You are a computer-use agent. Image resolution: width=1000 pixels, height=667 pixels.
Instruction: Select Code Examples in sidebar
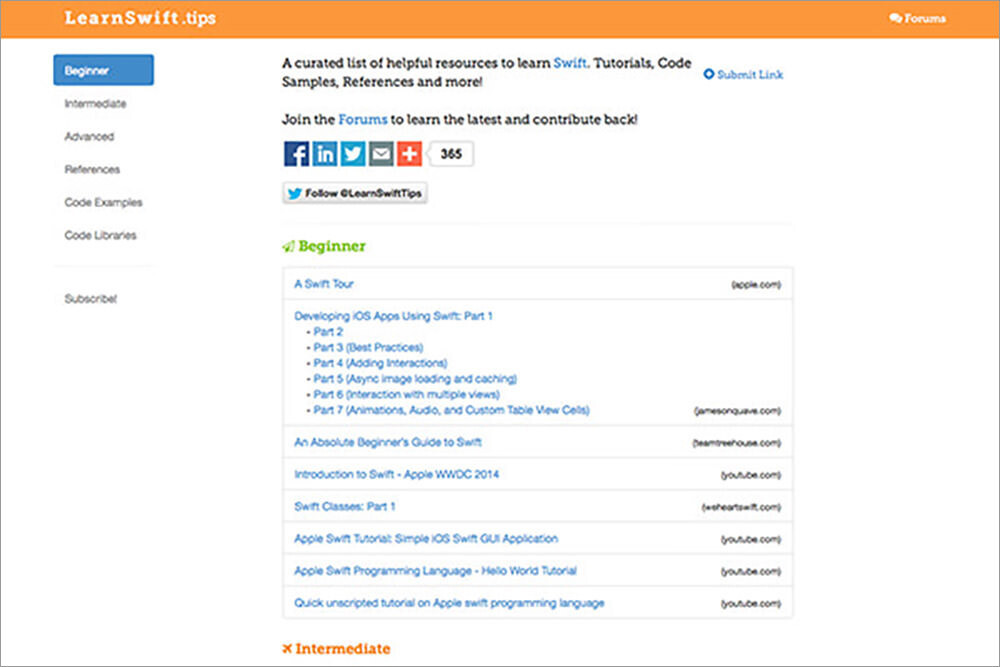pyautogui.click(x=103, y=203)
